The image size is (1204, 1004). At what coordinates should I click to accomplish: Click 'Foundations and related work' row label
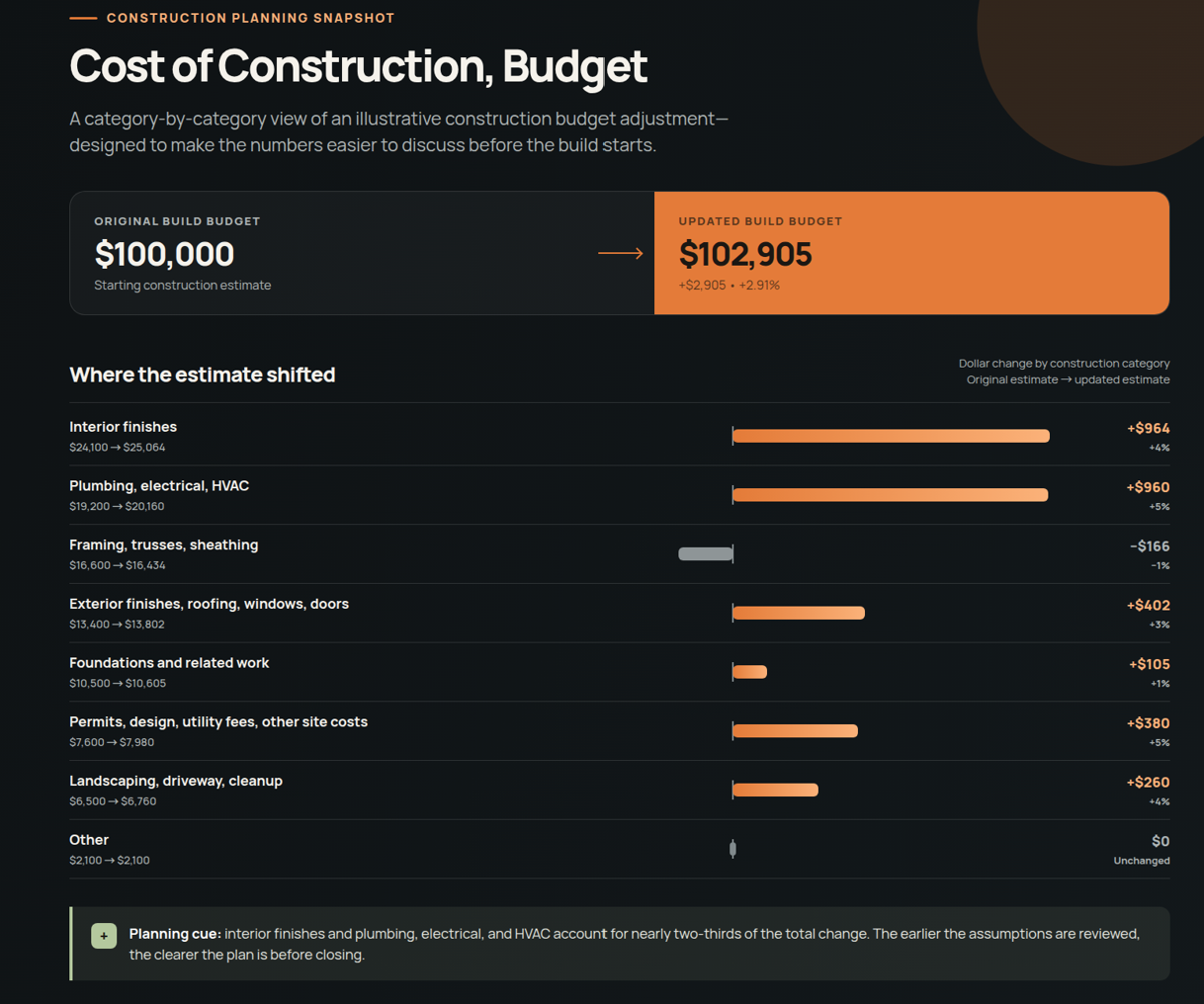[169, 663]
